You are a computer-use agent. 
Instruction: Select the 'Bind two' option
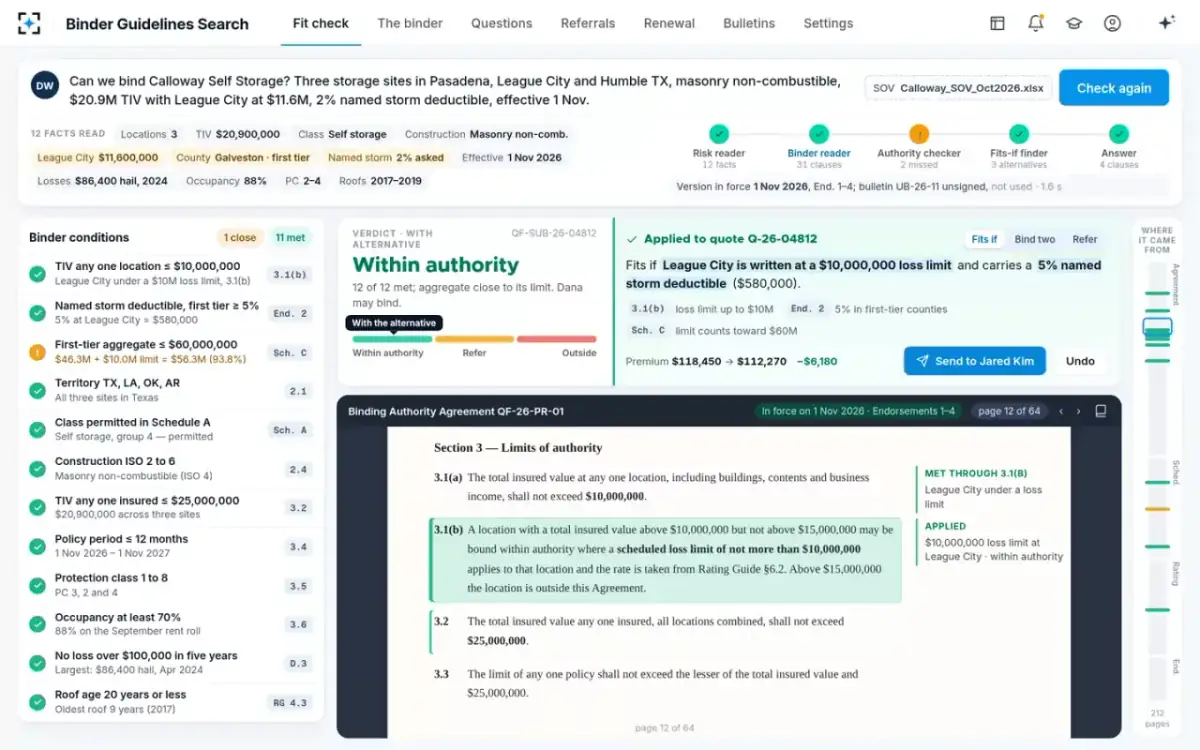coord(1035,240)
